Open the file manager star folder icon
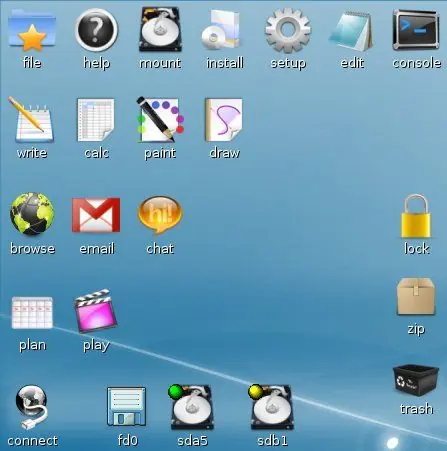 pyautogui.click(x=32, y=30)
